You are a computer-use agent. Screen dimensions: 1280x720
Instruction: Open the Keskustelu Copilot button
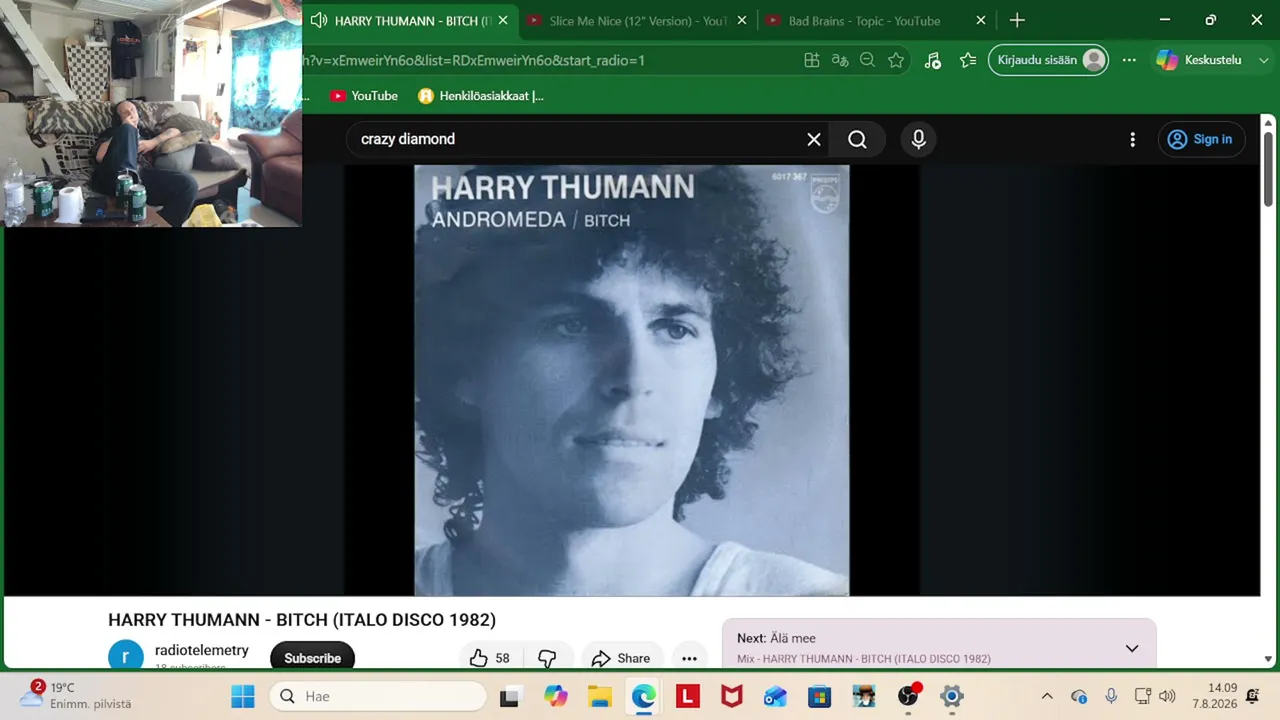click(1198, 60)
